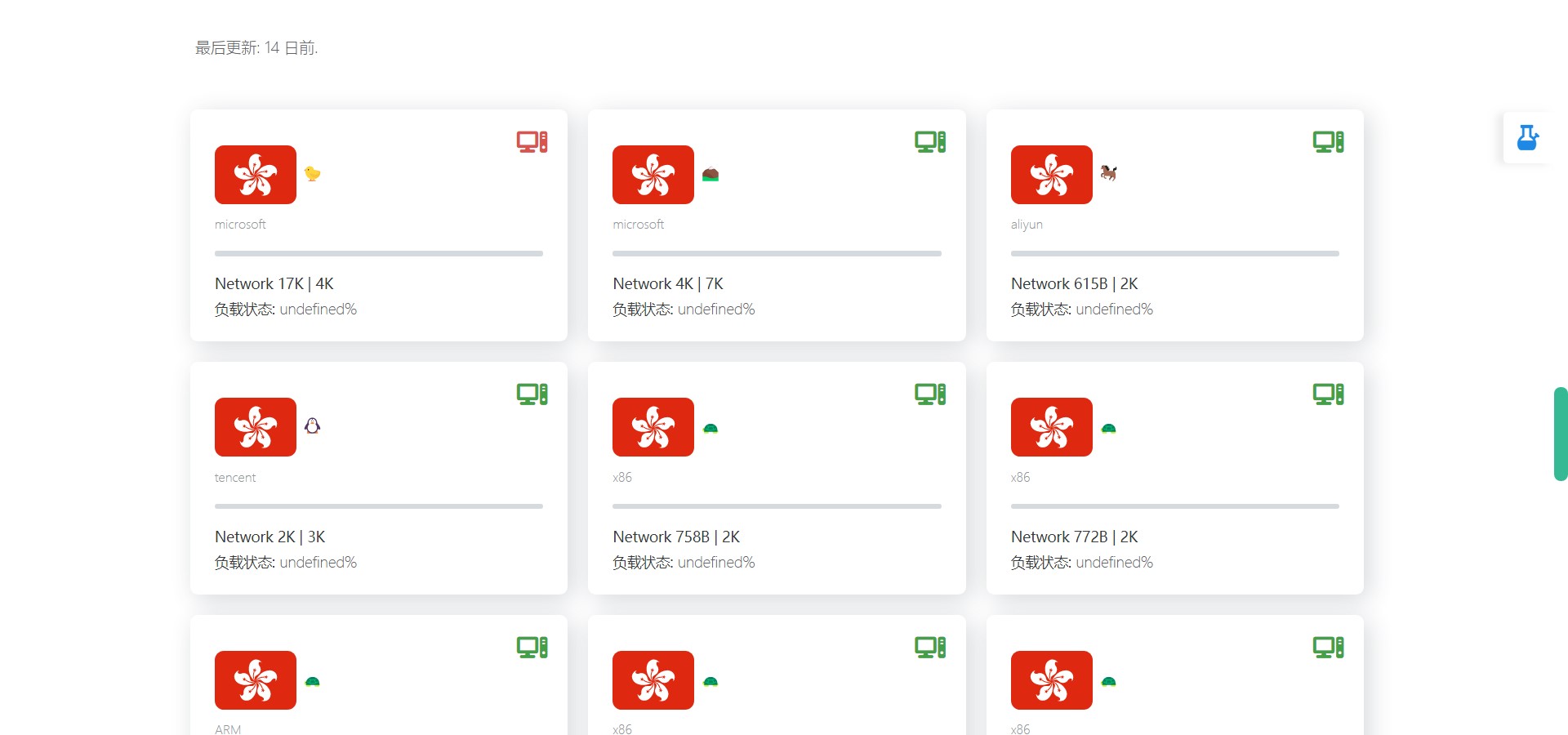Click load bar on Network 758B | 2K card
This screenshot has height=735, width=1568.
(777, 506)
